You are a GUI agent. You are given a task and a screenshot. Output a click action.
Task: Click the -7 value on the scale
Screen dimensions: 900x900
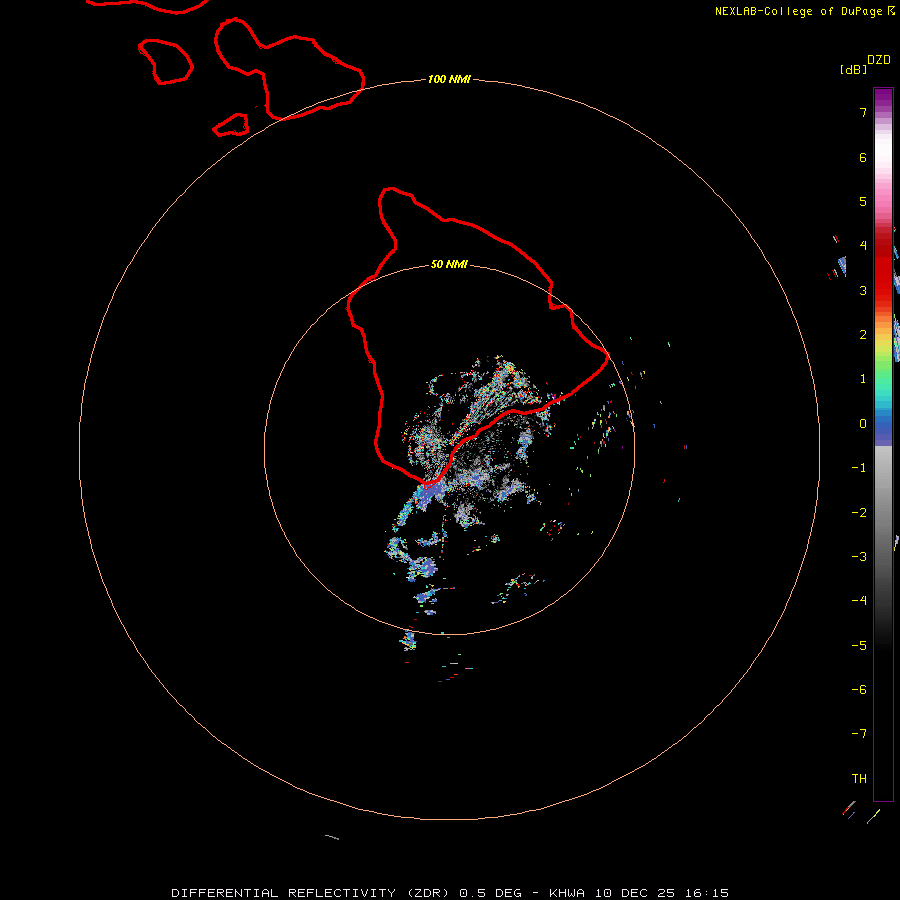coord(859,734)
